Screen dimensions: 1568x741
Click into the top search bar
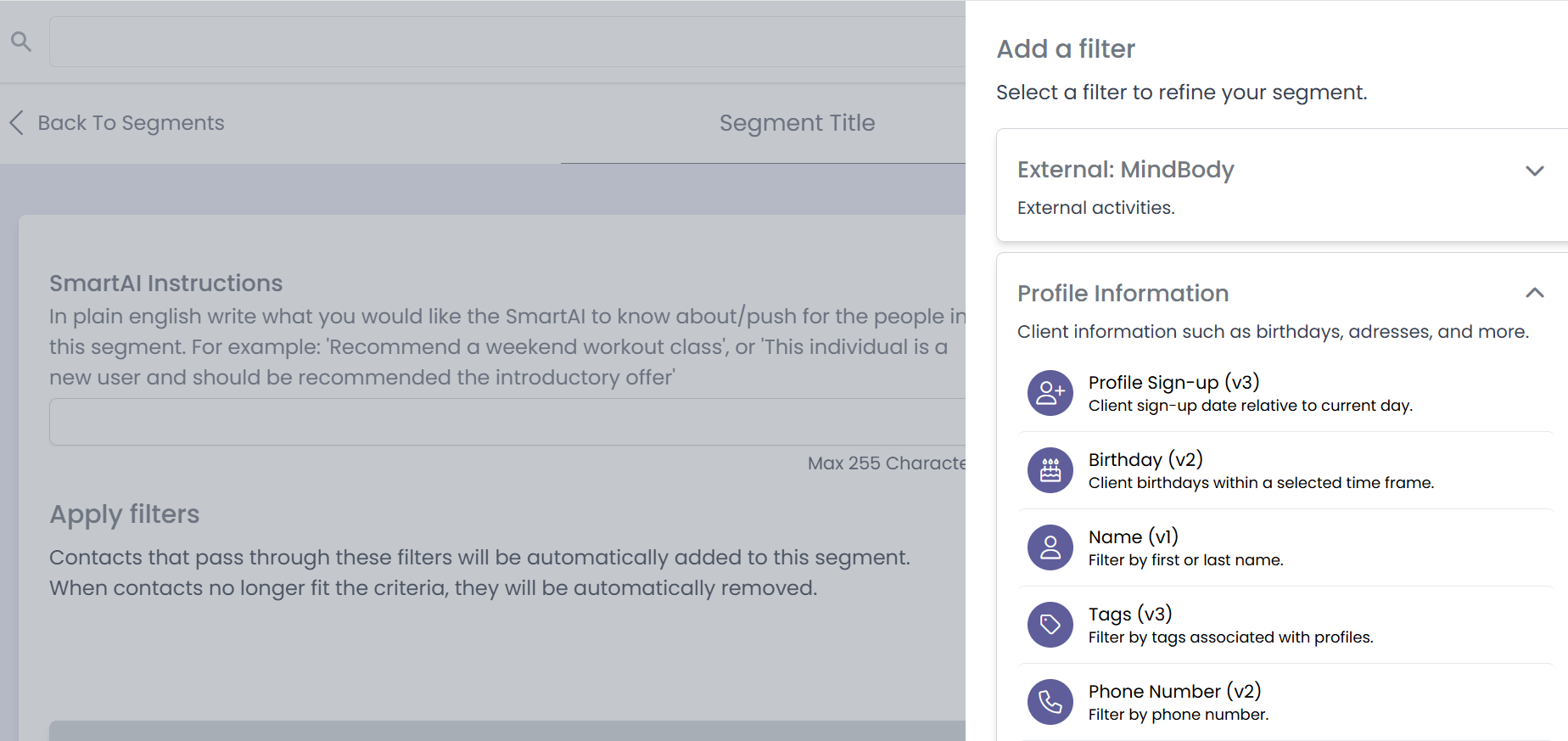(507, 42)
